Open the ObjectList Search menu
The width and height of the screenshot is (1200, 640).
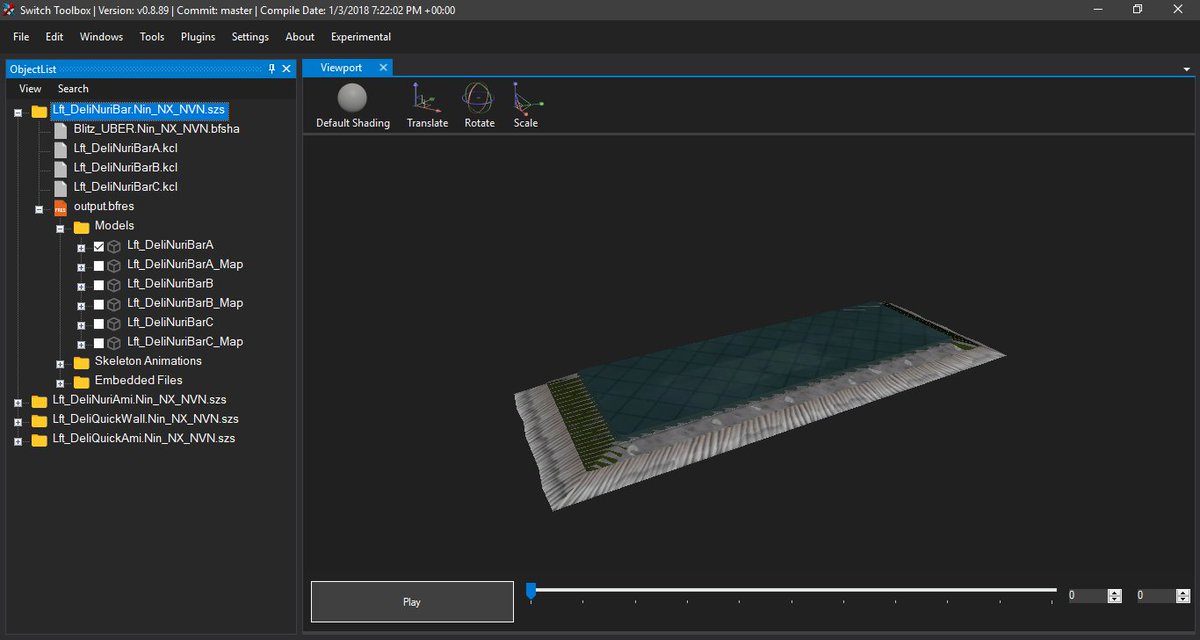[x=73, y=89]
